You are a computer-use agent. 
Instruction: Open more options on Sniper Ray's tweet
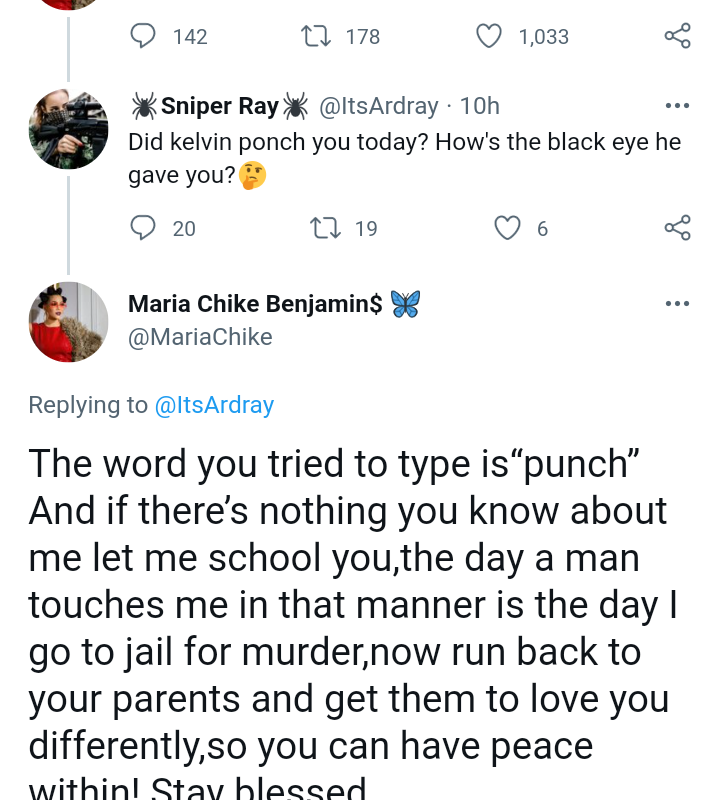tap(677, 106)
